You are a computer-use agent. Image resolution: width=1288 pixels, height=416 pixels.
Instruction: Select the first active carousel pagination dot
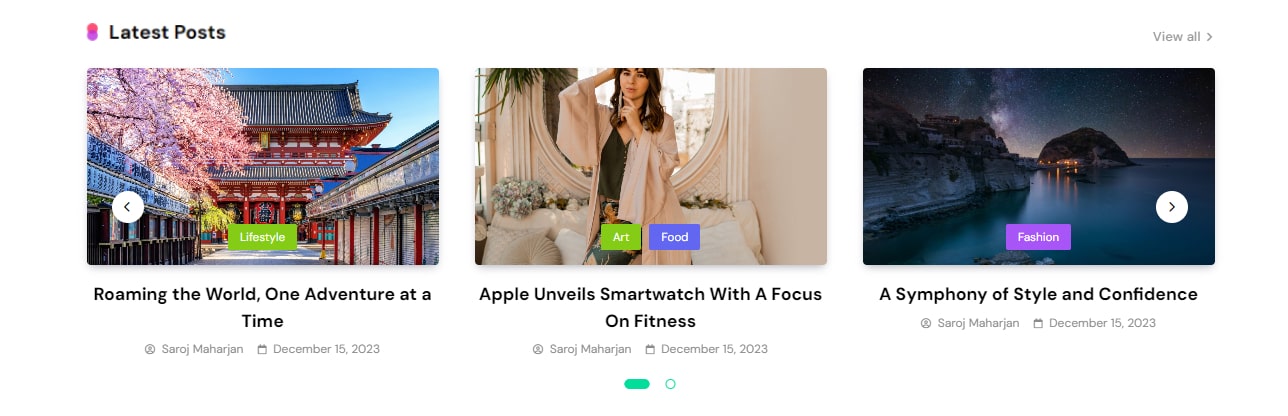[637, 384]
